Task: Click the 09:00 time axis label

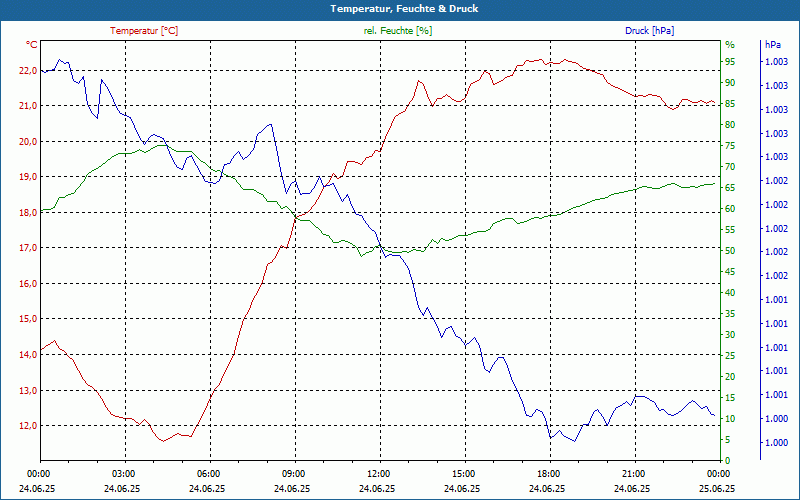Action: (293, 474)
